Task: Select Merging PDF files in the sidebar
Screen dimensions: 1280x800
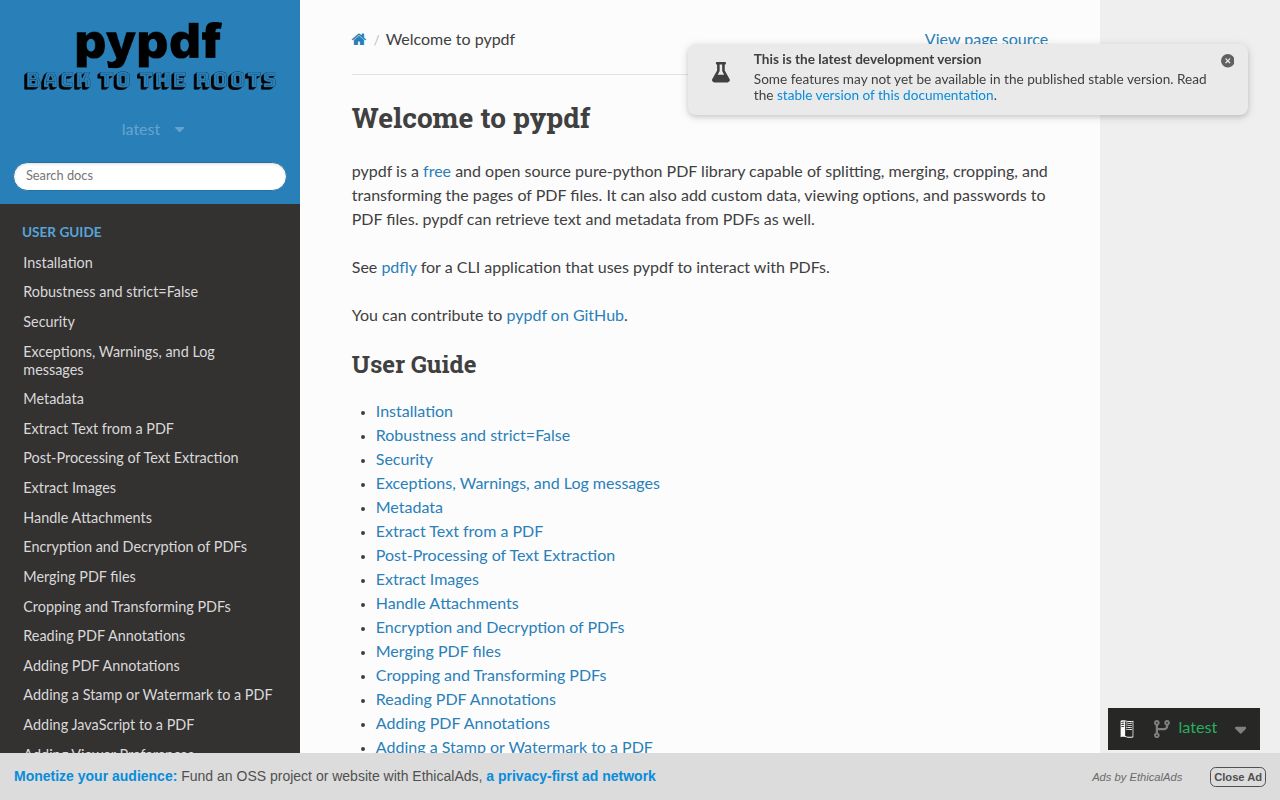Action: click(79, 577)
